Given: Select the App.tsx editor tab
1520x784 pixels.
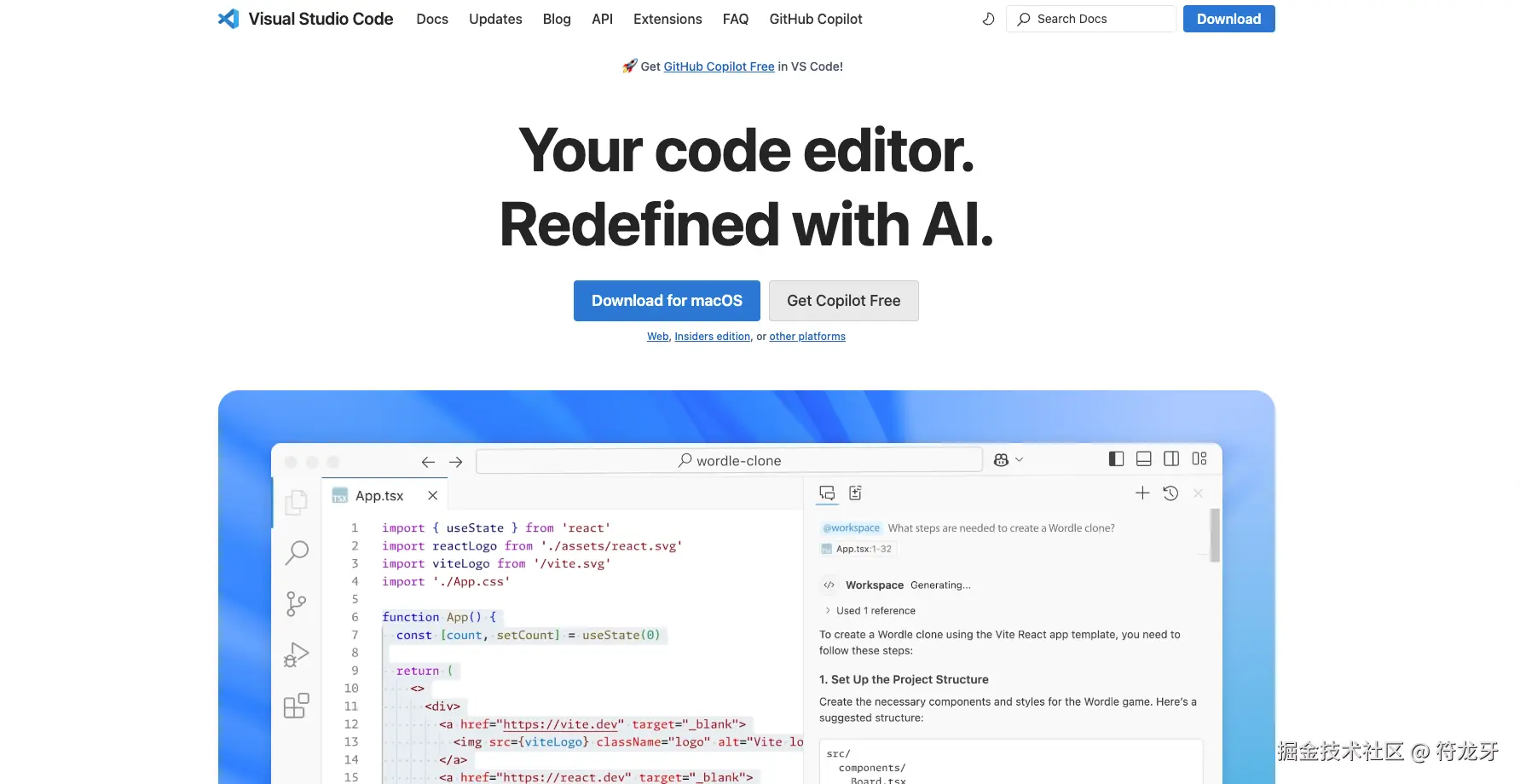Looking at the screenshot, I should pos(384,495).
